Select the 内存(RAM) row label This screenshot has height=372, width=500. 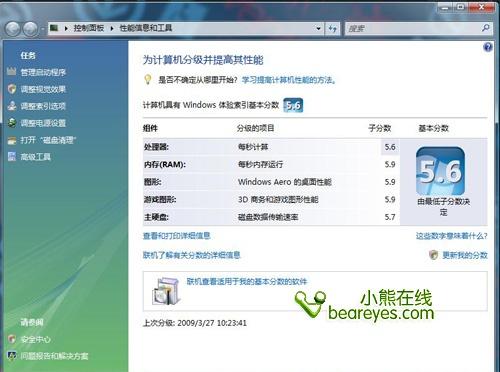165,164
